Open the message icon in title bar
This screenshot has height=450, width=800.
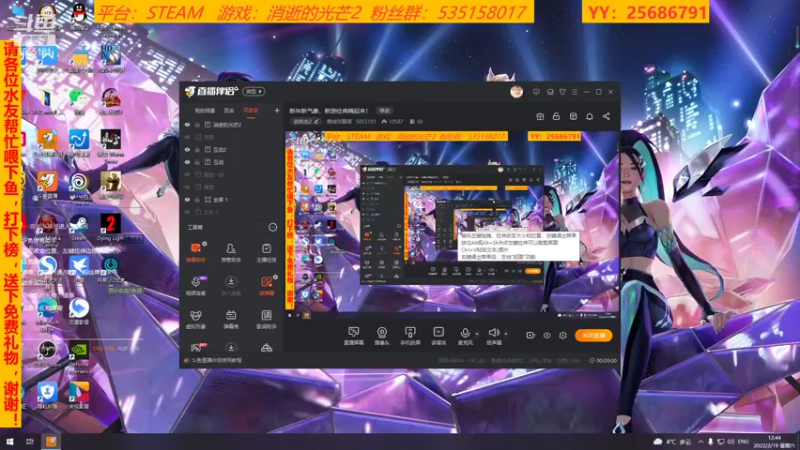point(536,92)
